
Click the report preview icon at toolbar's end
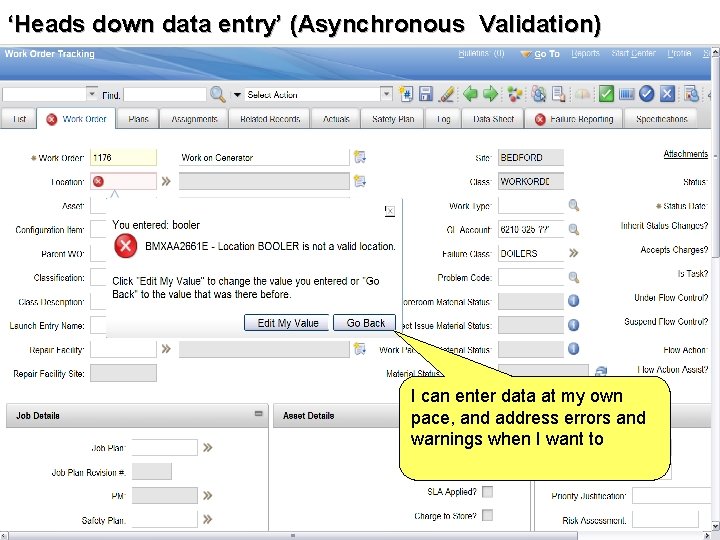[x=691, y=94]
